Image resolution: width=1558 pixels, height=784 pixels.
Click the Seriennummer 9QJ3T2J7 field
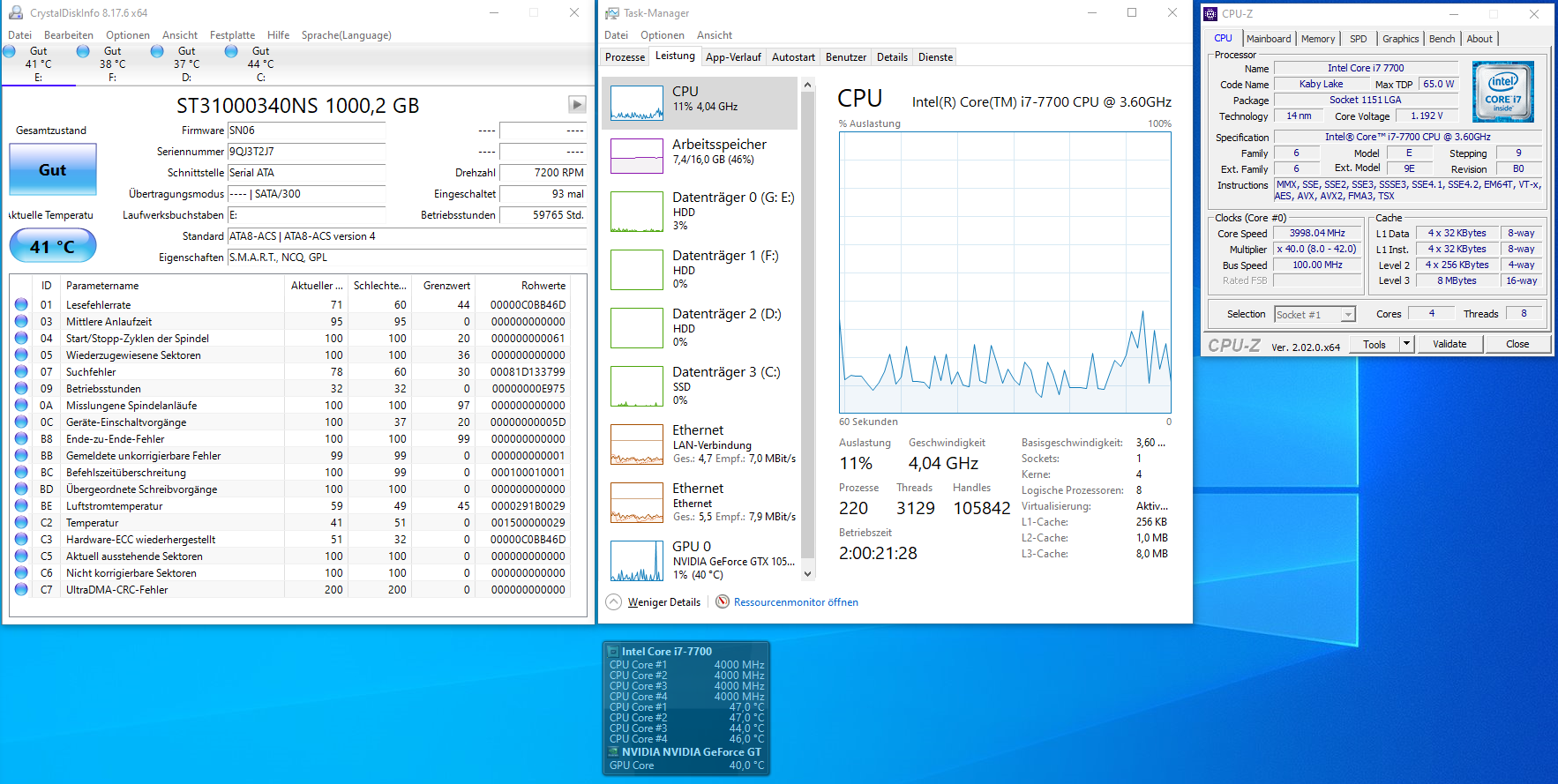coord(306,152)
